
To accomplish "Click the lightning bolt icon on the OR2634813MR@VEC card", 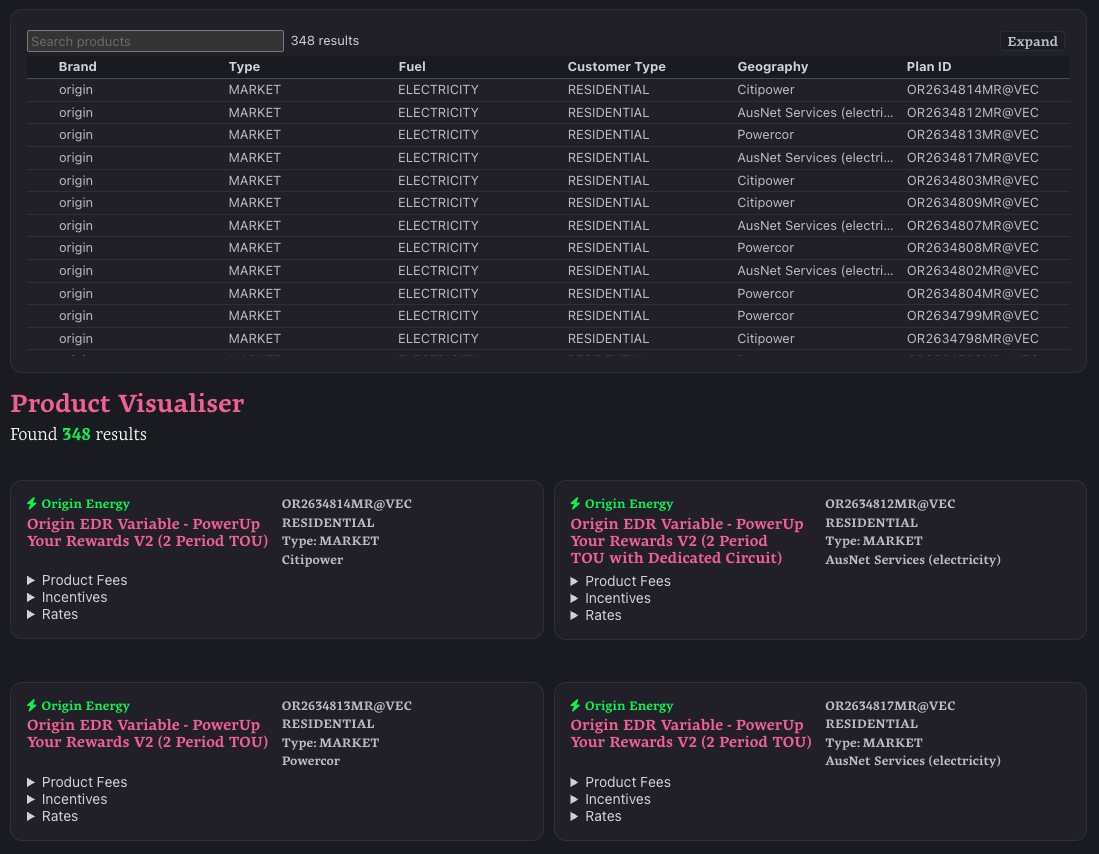I will (32, 705).
